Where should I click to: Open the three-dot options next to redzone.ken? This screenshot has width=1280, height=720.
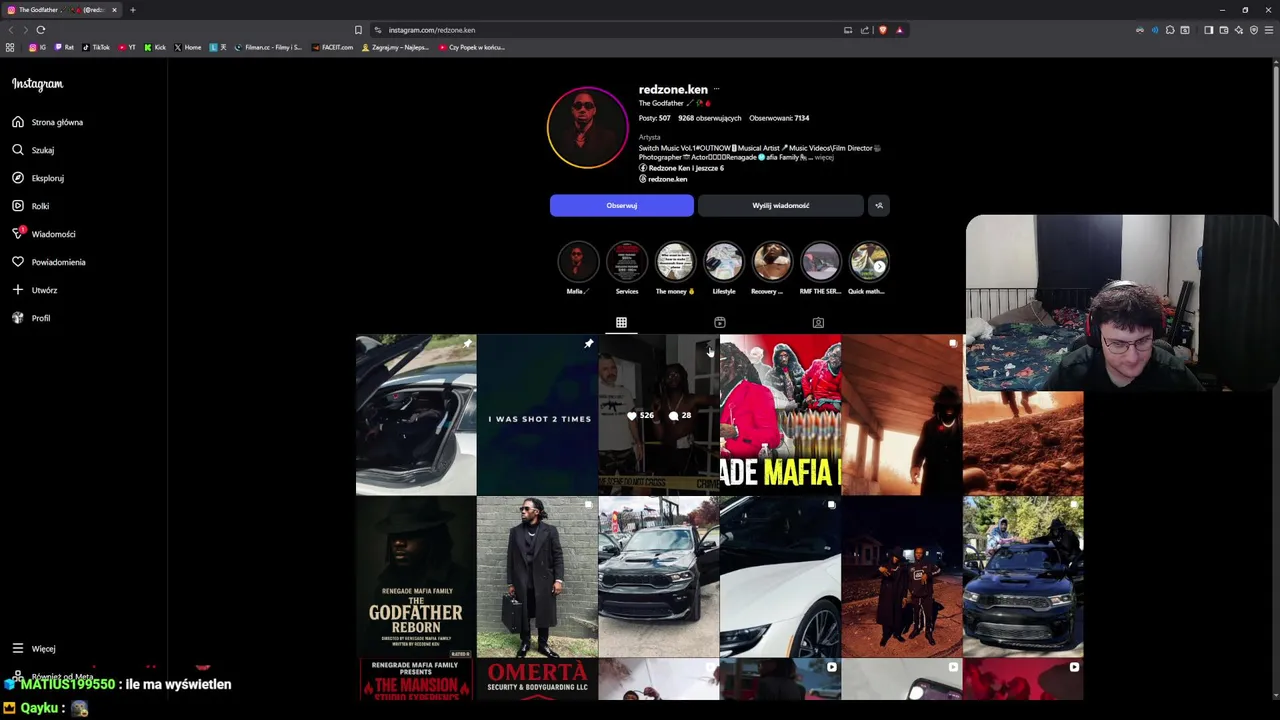(716, 89)
